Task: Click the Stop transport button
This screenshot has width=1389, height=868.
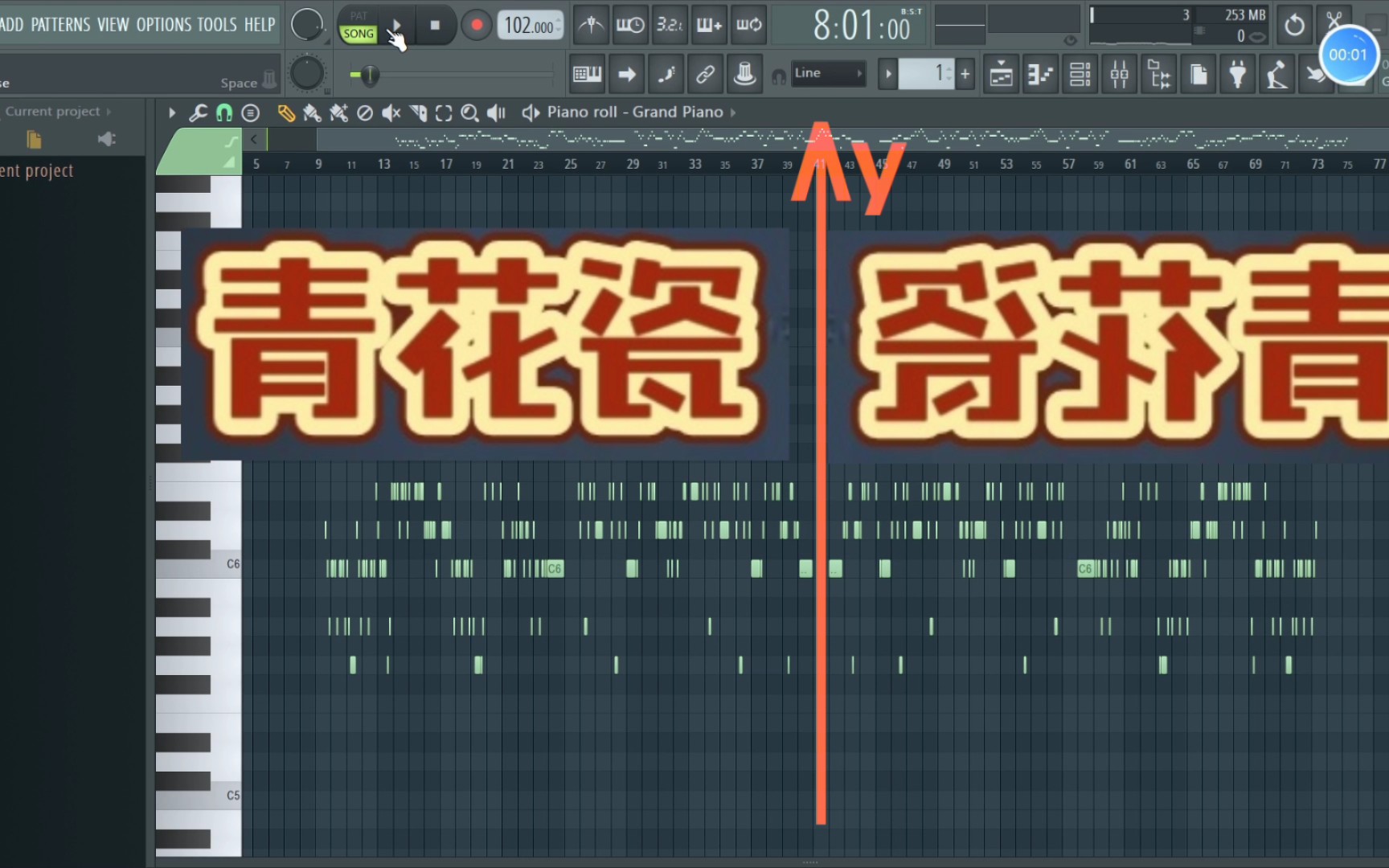Action: pos(435,26)
